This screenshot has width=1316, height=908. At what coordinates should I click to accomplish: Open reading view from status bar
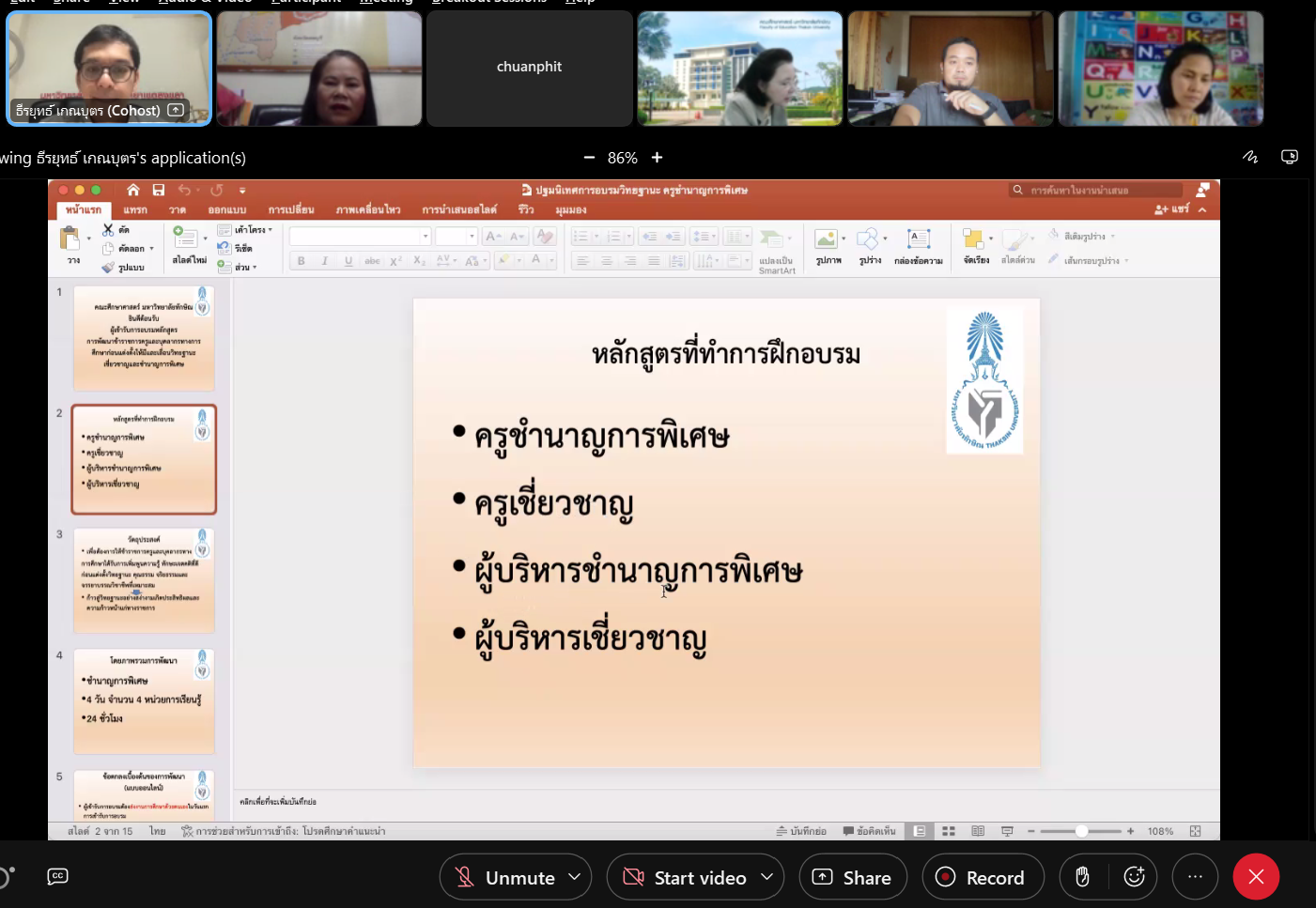coord(978,831)
